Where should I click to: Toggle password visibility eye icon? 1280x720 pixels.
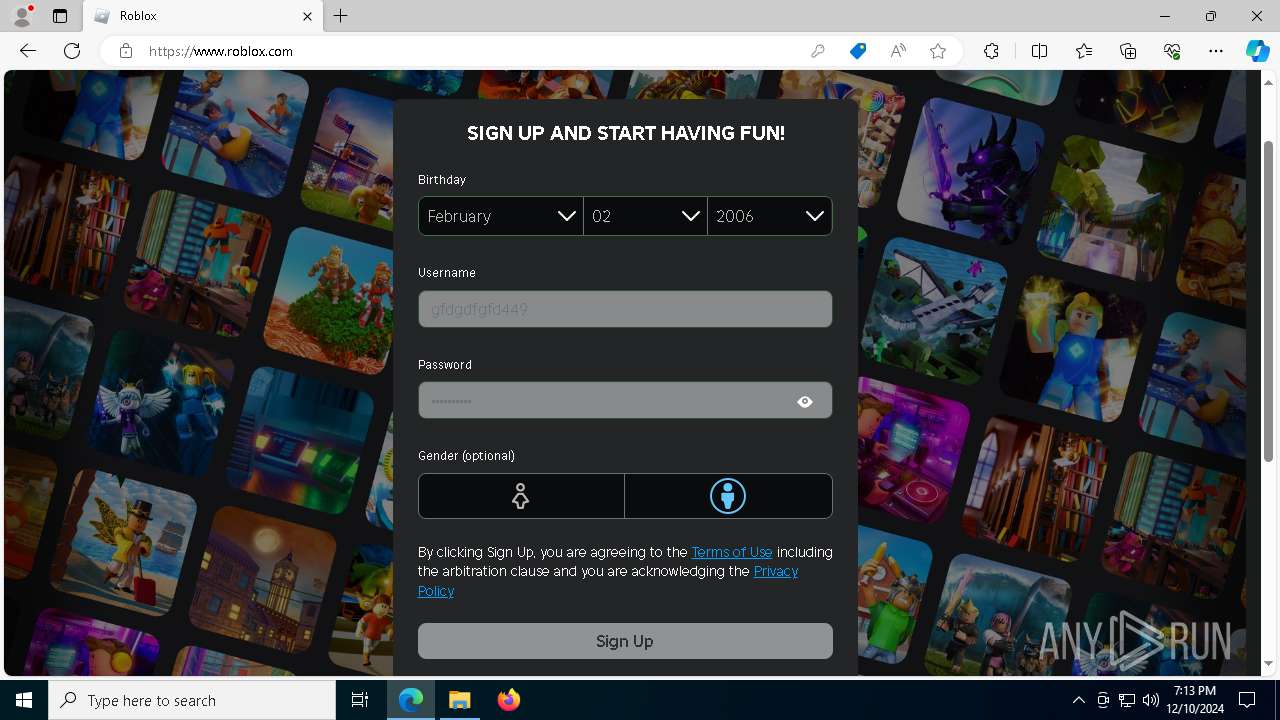(x=805, y=402)
